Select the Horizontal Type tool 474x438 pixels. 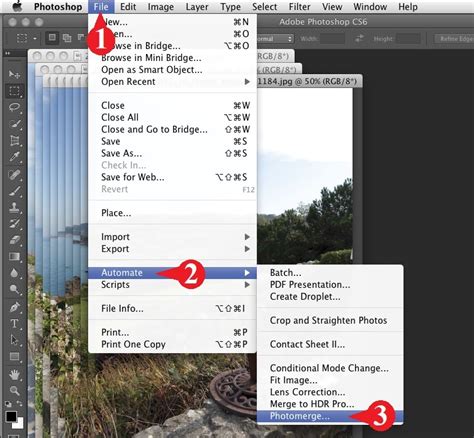click(14, 323)
